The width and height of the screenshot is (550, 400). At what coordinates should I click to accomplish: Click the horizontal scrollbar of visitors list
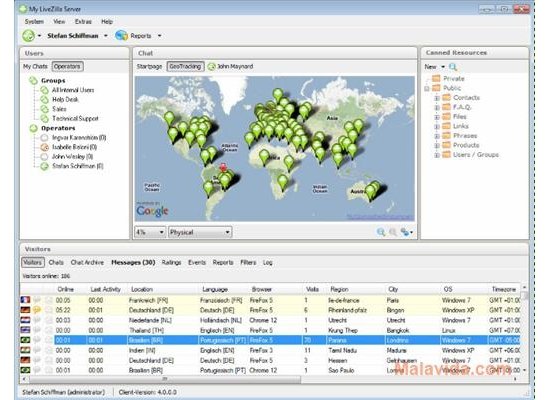[165, 379]
